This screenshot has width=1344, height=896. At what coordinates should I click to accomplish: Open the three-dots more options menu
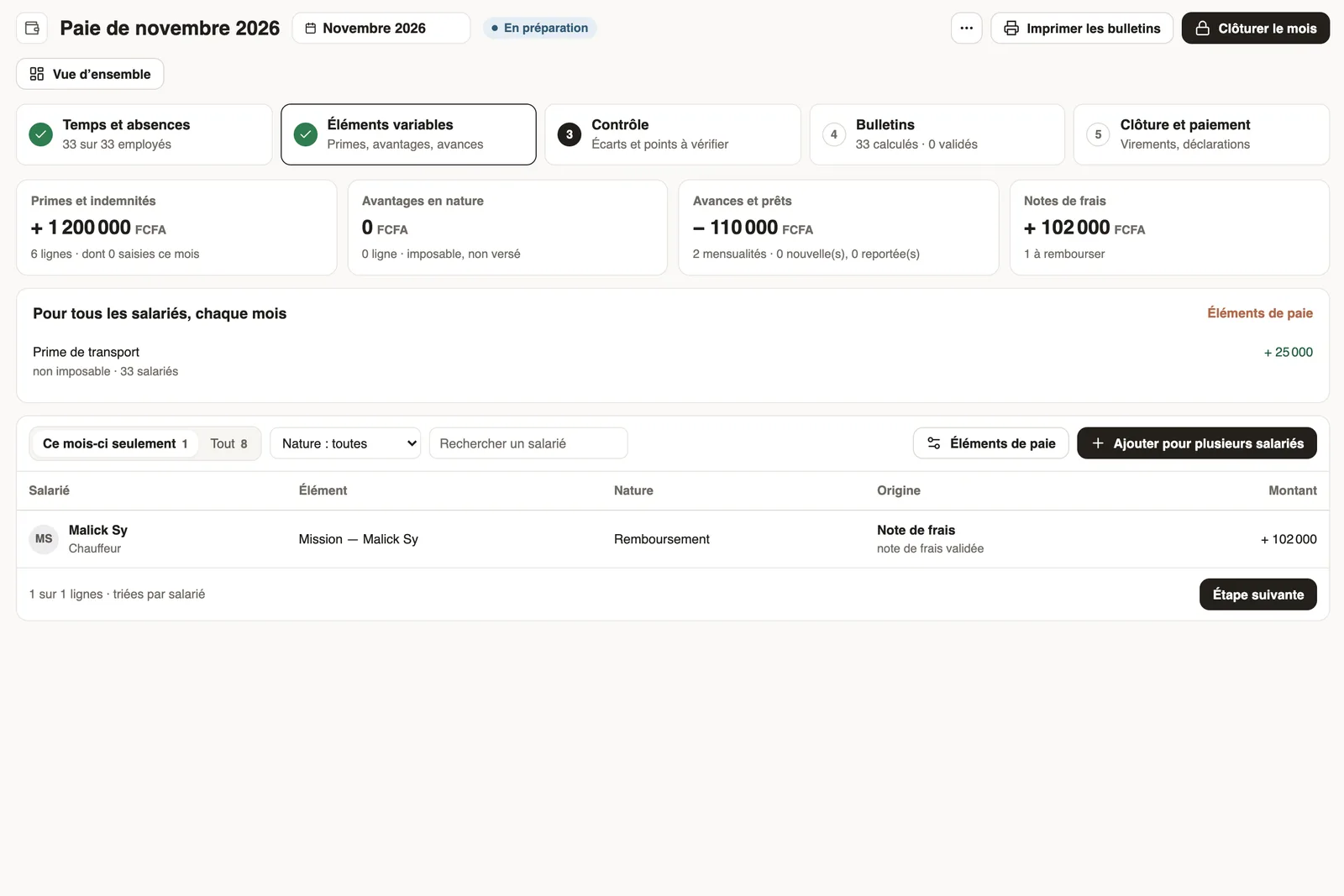966,28
